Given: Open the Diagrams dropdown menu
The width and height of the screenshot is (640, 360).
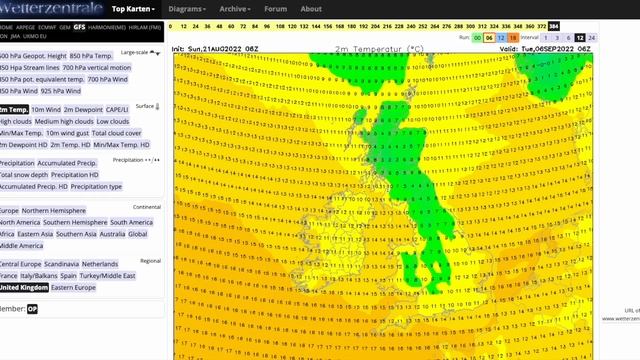Looking at the screenshot, I should (187, 9).
